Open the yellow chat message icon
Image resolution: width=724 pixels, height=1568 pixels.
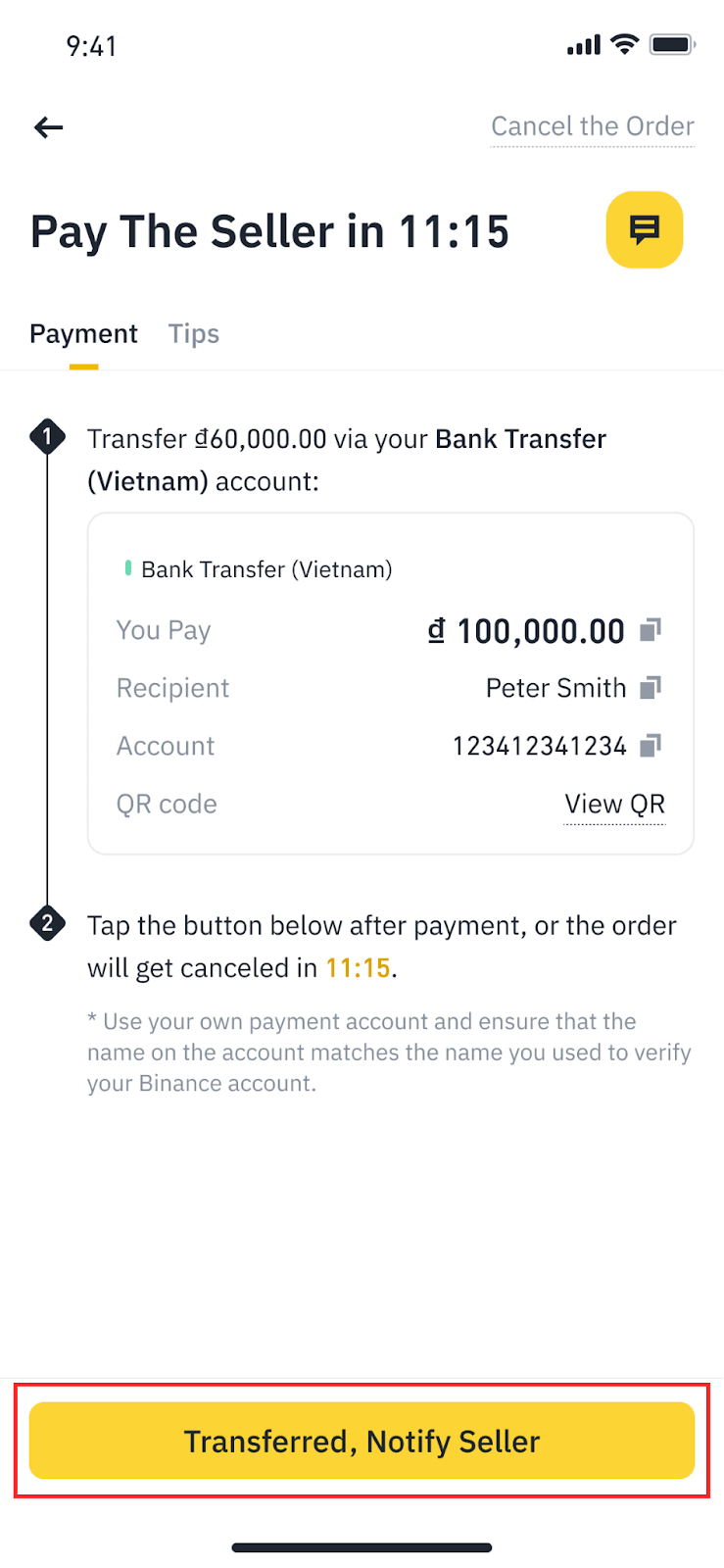click(644, 230)
